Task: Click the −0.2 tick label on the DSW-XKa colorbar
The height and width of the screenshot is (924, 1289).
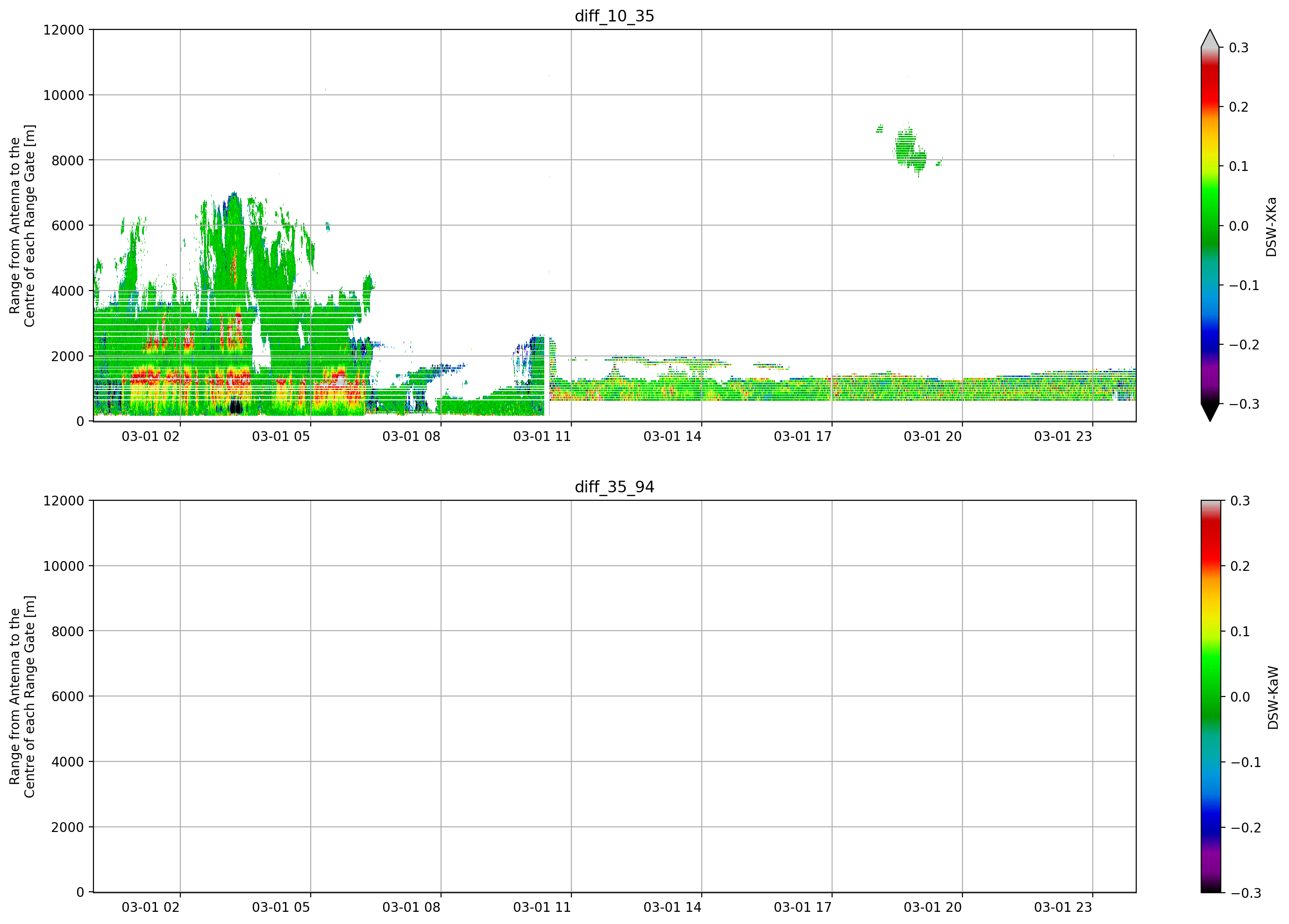Action: 1244,345
